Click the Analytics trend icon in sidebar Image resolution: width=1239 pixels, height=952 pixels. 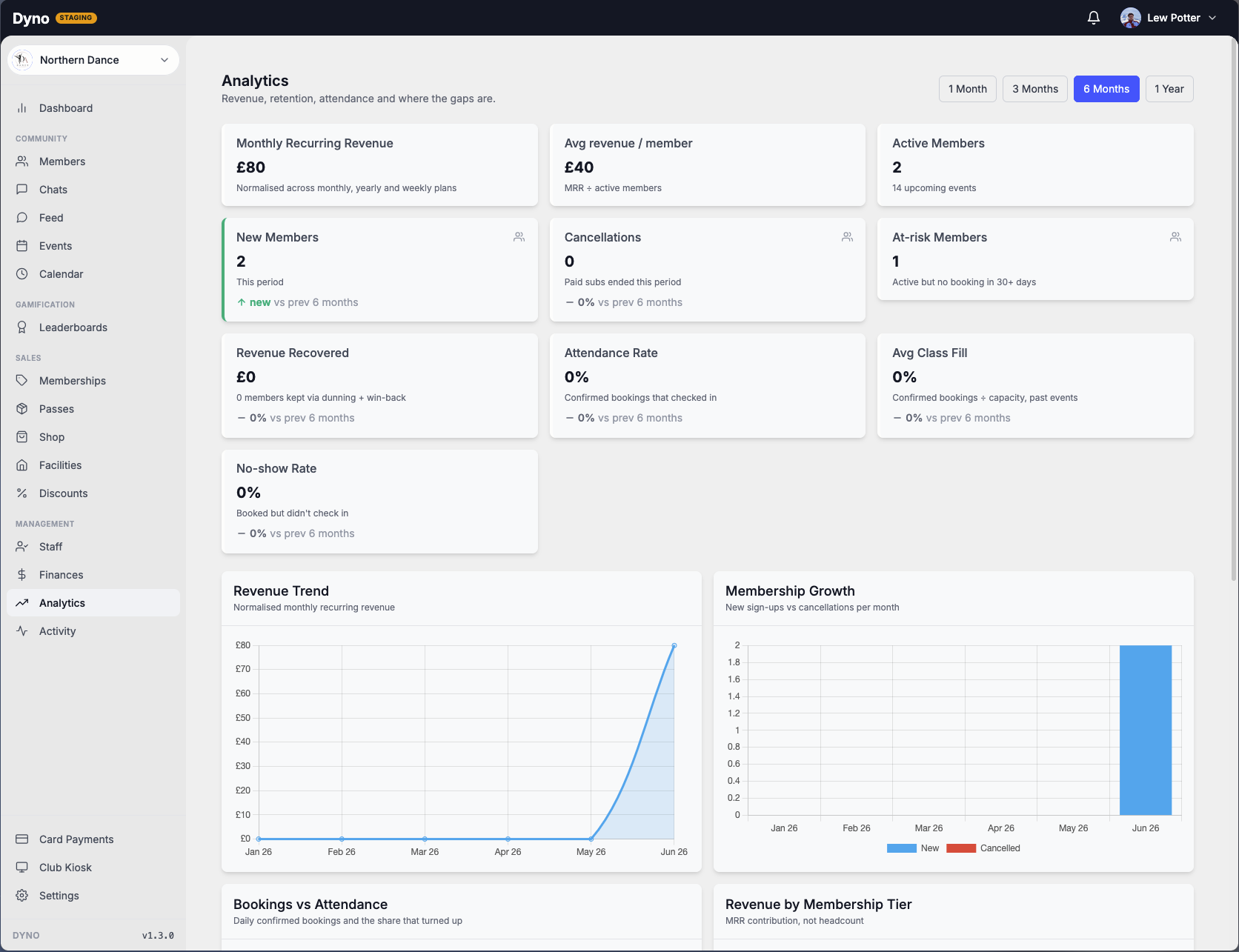point(22,603)
